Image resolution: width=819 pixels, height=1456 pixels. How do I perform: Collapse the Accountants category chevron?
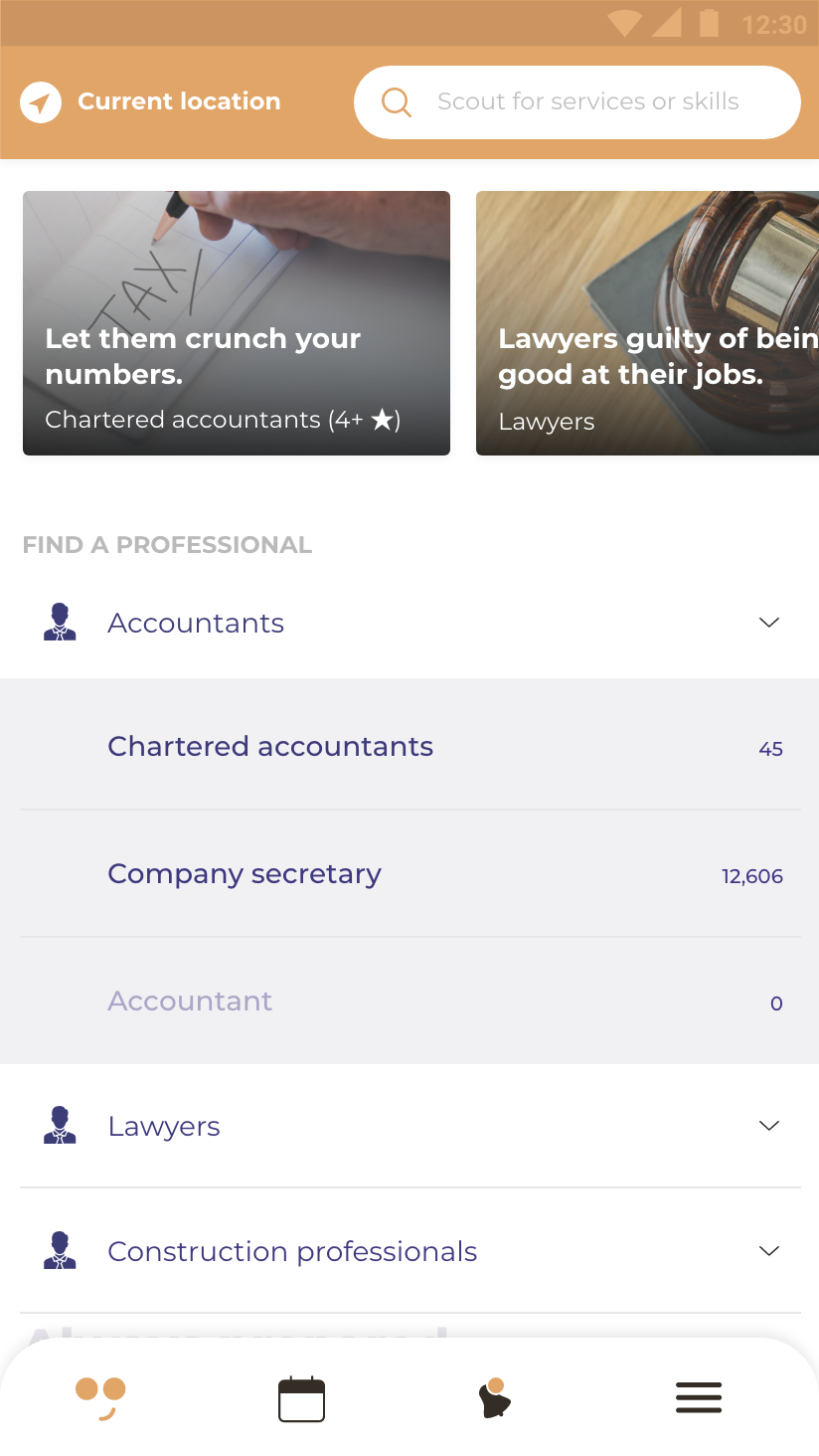tap(768, 623)
